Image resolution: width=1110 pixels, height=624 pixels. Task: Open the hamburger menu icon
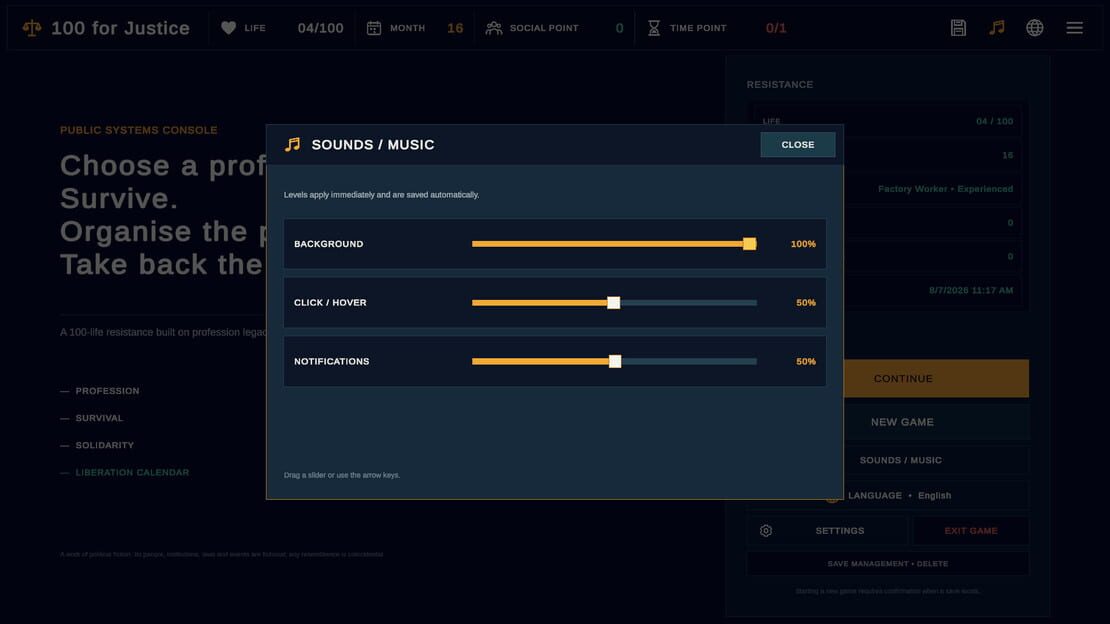(1075, 28)
